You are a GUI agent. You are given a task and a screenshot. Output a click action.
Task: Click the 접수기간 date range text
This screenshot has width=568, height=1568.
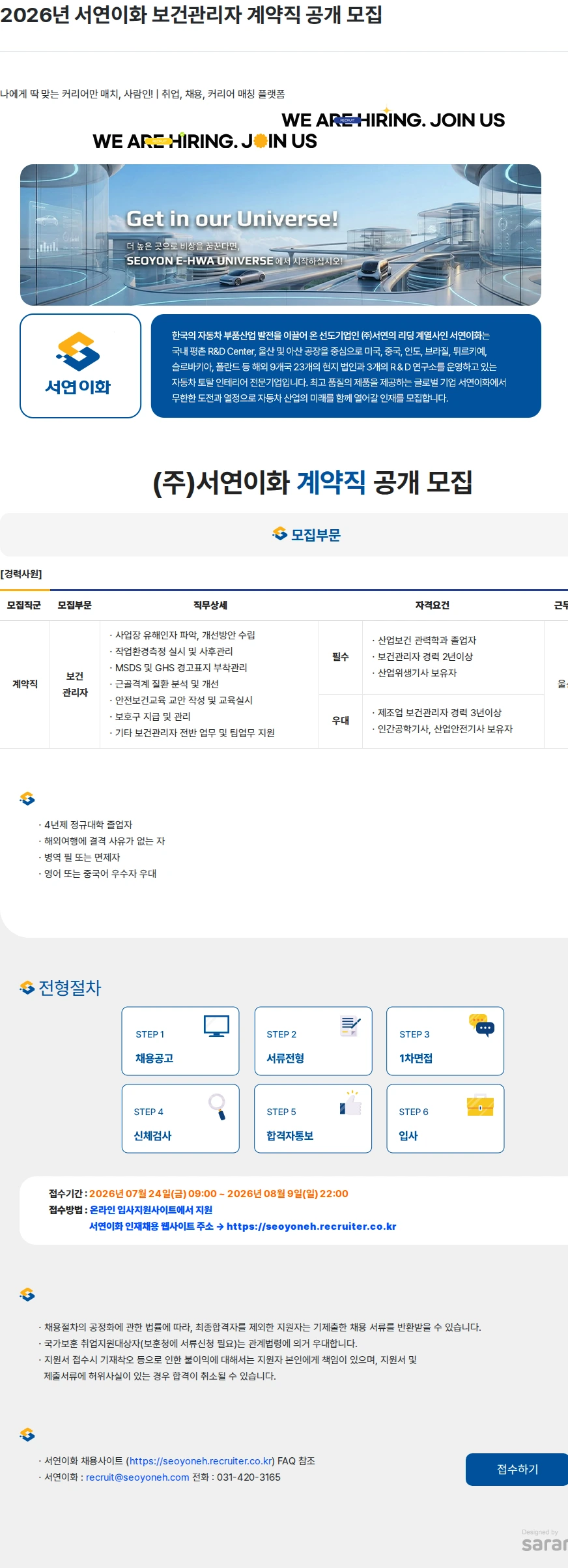tap(219, 1193)
